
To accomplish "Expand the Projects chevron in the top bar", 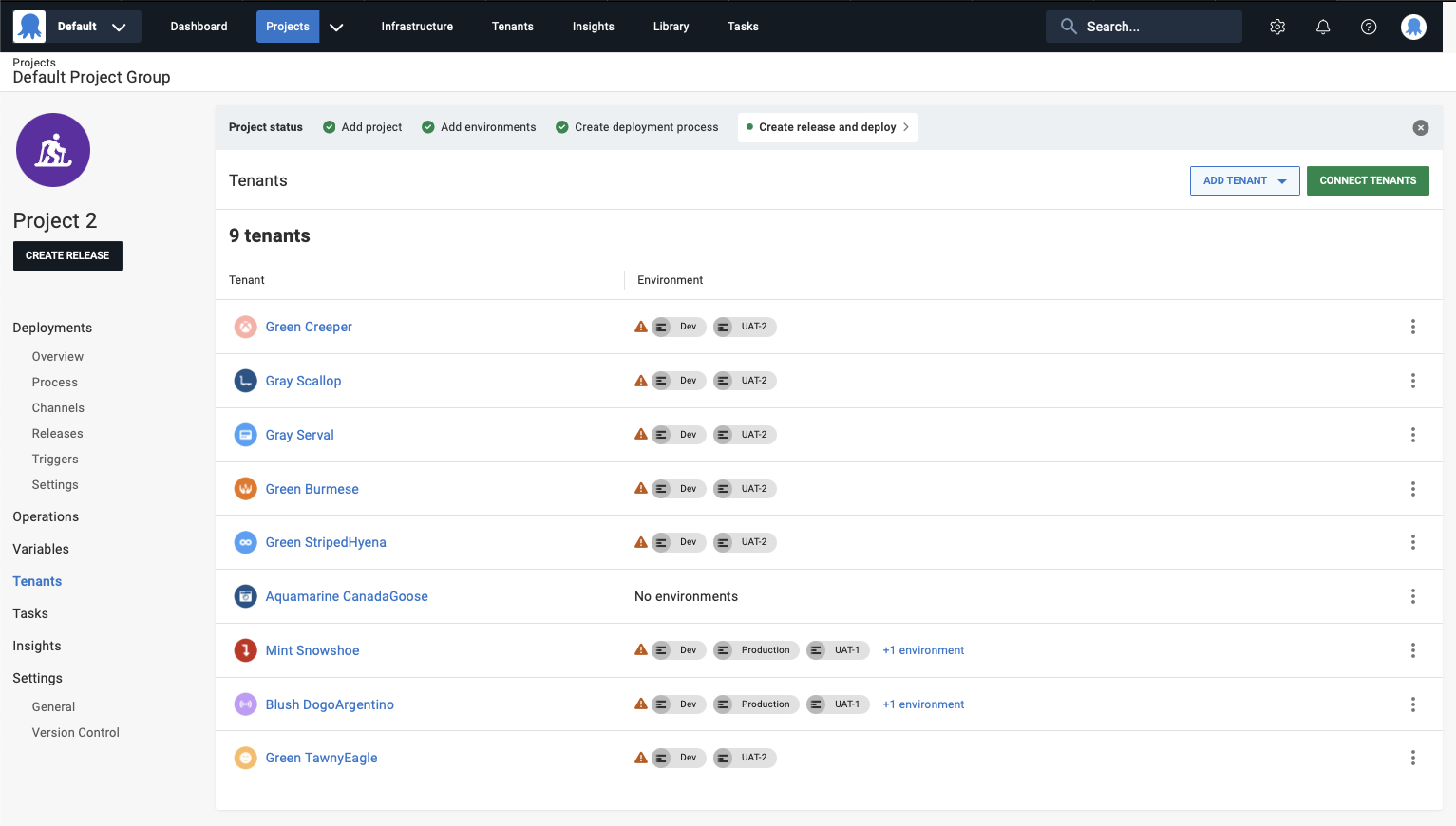I will [336, 27].
